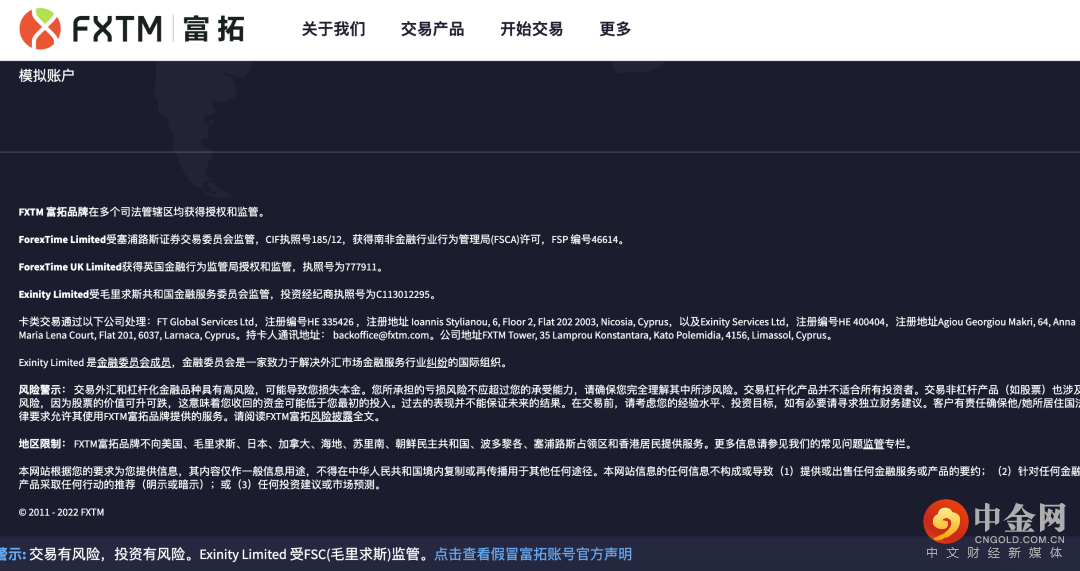Click the Exinity Limited受毛里求斯 paragraph
Image resolution: width=1080 pixels, height=571 pixels.
[x=228, y=295]
